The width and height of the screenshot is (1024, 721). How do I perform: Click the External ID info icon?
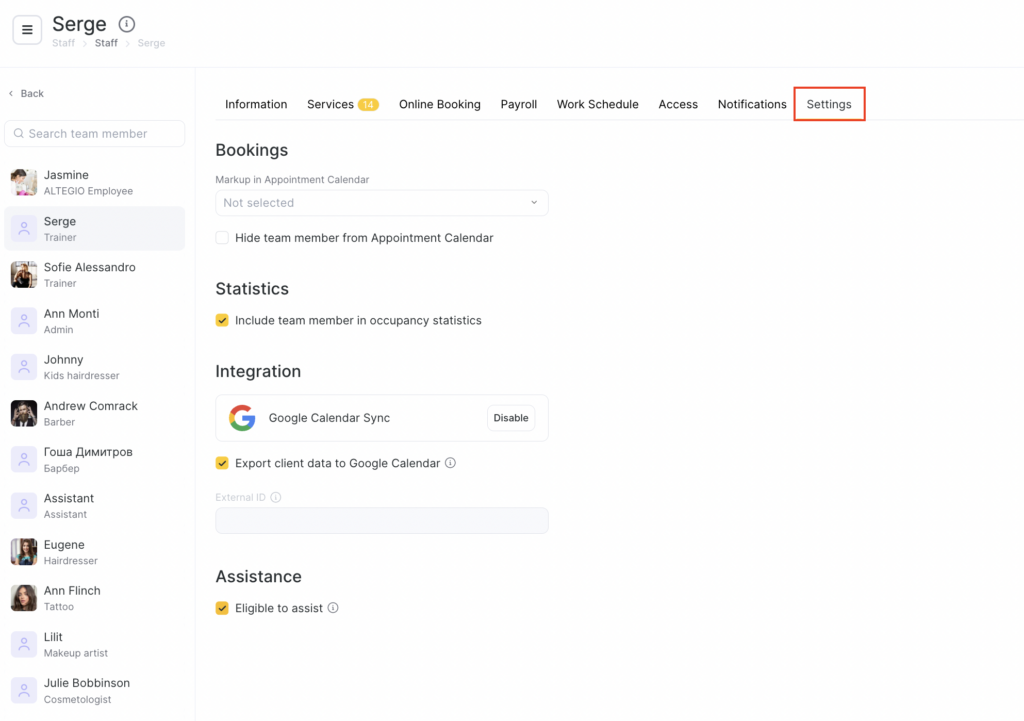click(x=276, y=497)
